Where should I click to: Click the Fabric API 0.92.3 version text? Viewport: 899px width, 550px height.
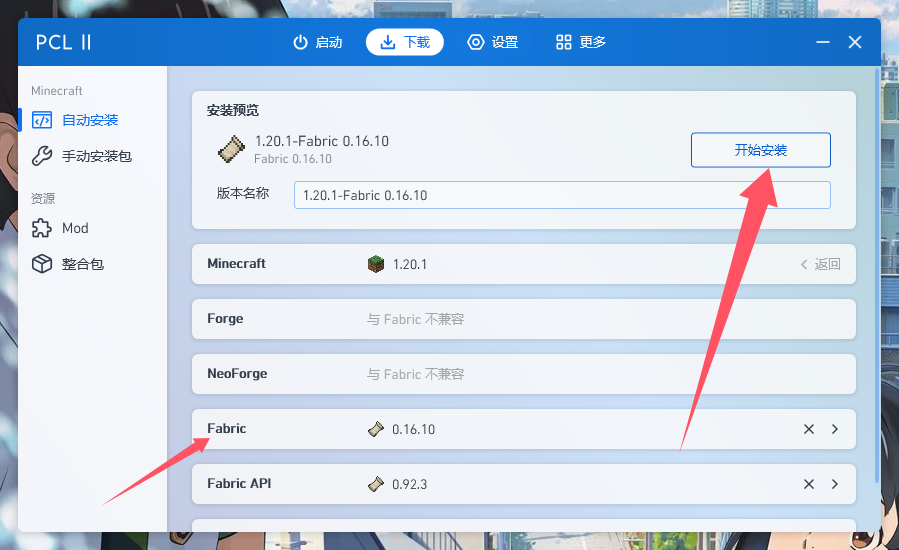click(x=409, y=484)
